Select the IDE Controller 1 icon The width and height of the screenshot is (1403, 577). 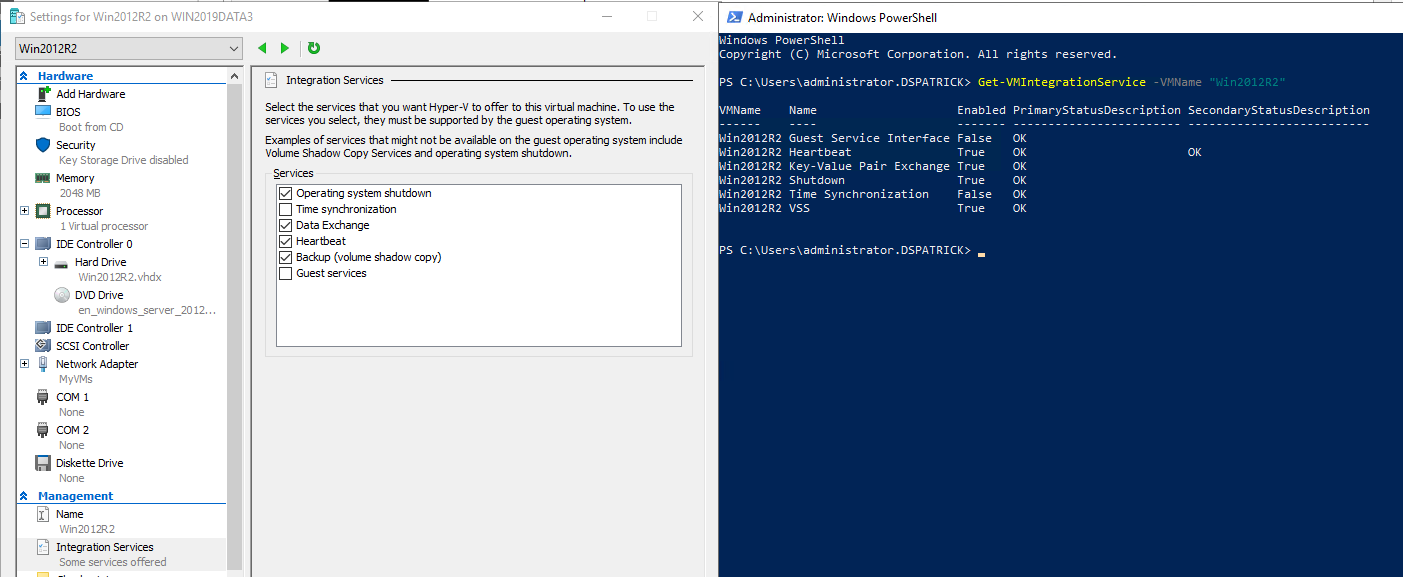point(43,328)
